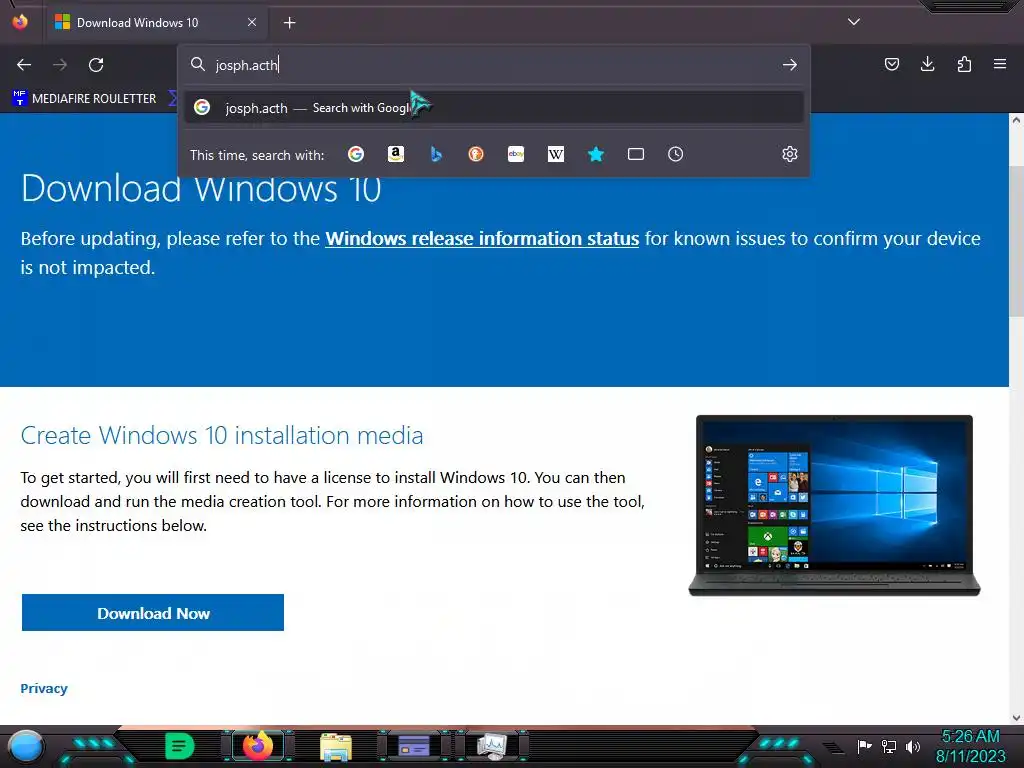The width and height of the screenshot is (1024, 768).
Task: Click the Go arrow in address bar
Action: tap(790, 65)
